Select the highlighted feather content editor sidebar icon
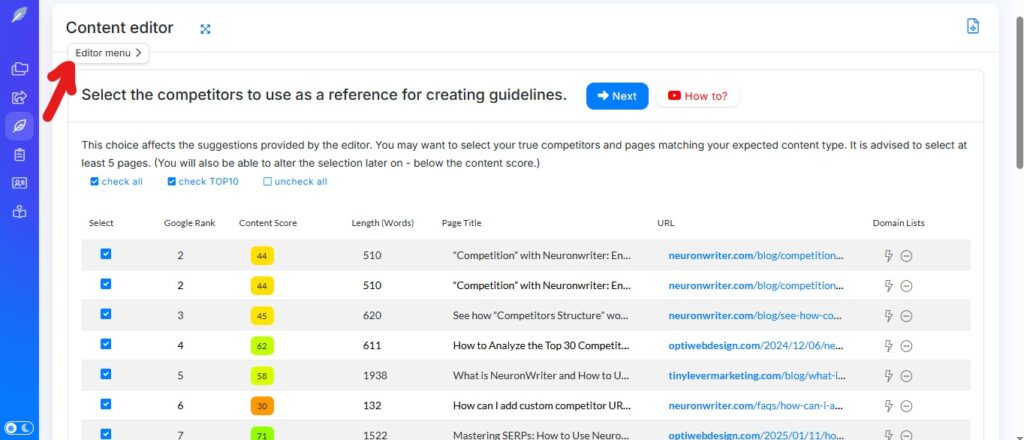This screenshot has width=1024, height=440. (20, 126)
